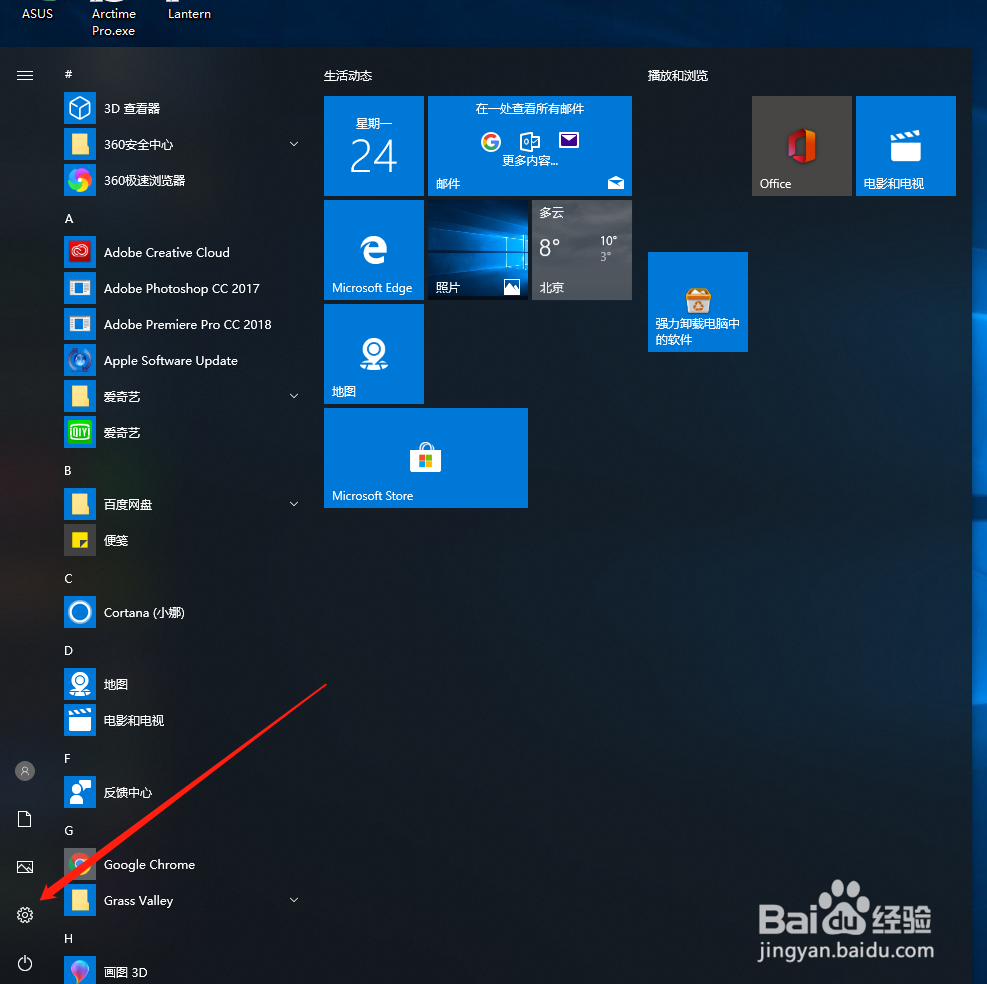Open 反馈中心 feedback hub
987x984 pixels.
click(181, 792)
